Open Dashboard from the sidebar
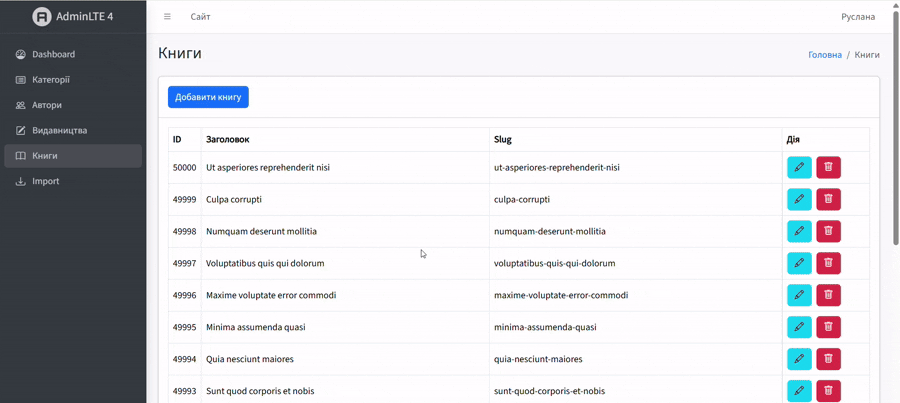Image resolution: width=900 pixels, height=403 pixels. pyautogui.click(x=53, y=54)
